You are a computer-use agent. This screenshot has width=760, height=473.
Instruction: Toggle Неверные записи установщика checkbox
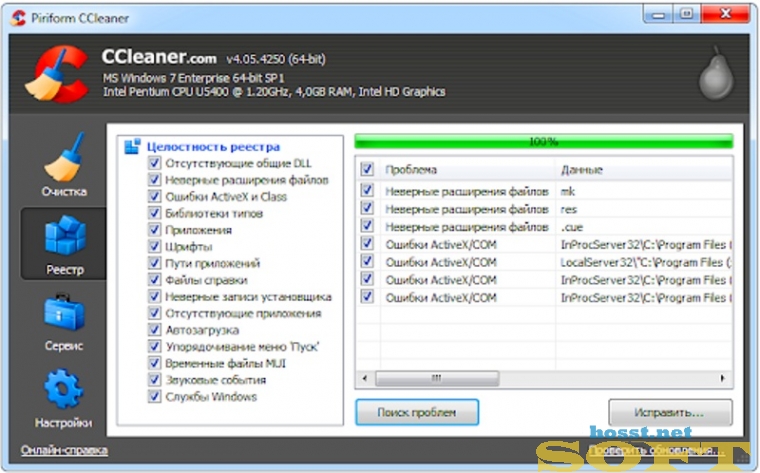click(x=154, y=296)
